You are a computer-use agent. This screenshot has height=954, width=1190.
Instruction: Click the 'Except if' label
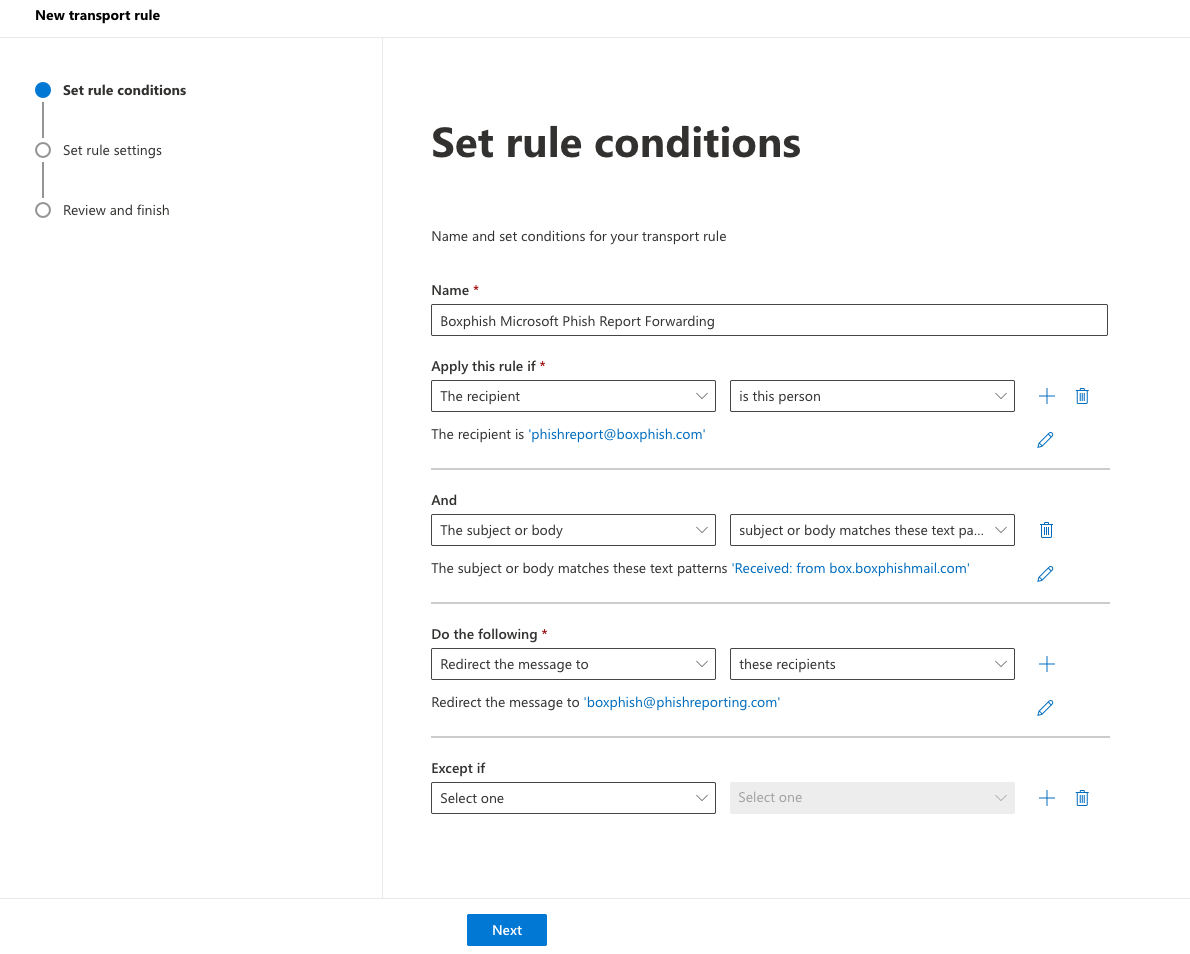click(458, 768)
